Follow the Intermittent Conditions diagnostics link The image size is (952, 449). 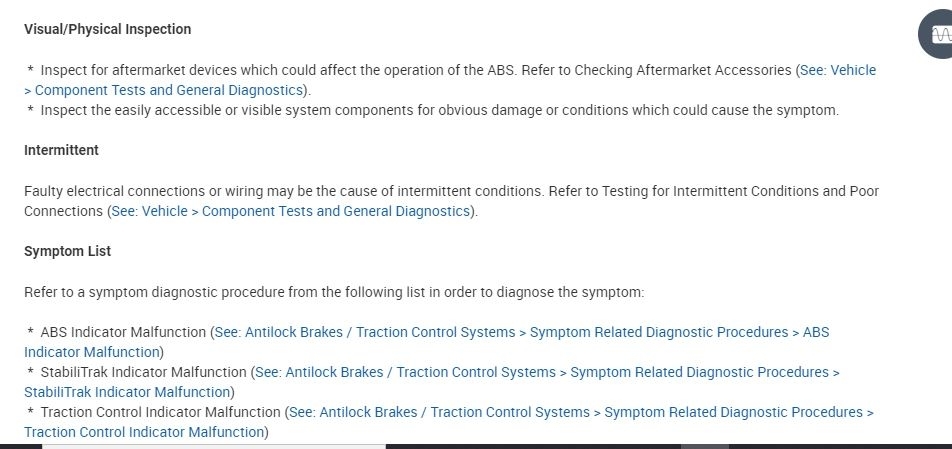[290, 212]
